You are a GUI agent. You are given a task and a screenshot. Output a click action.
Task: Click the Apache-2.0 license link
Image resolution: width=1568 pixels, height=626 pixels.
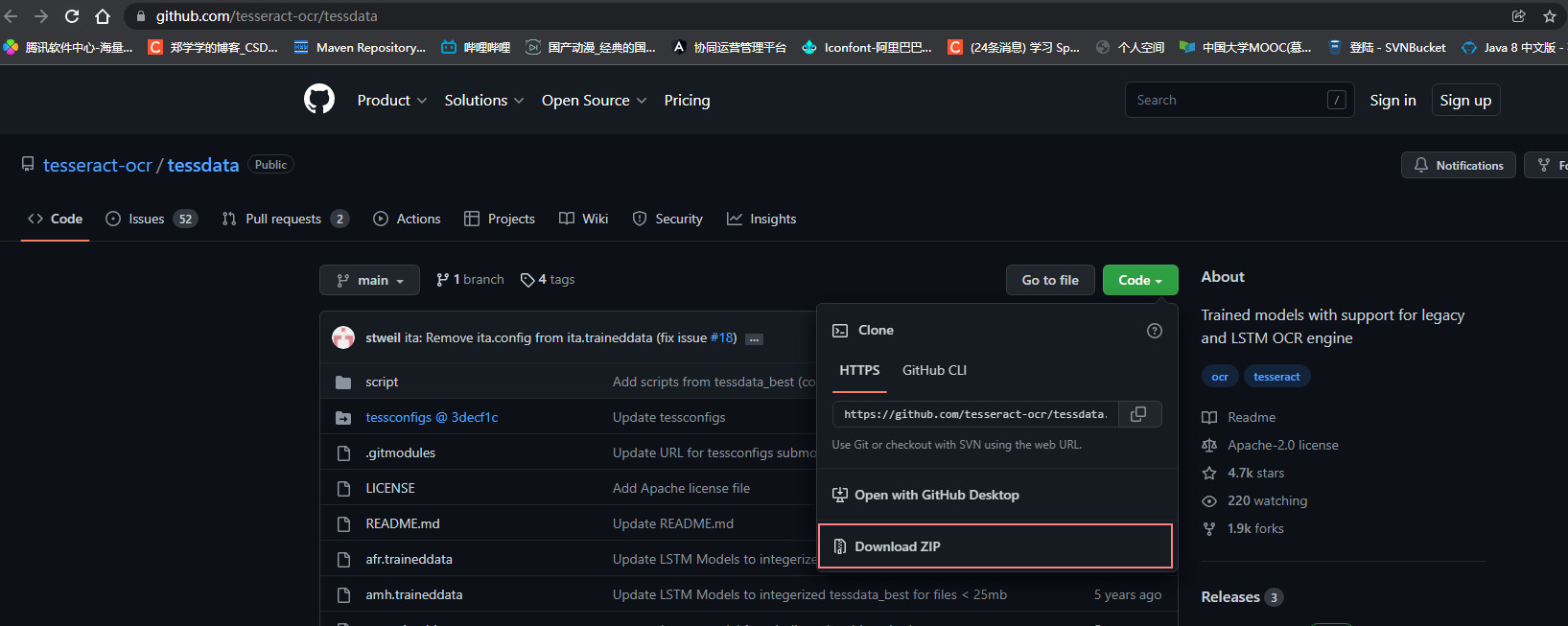coord(1270,445)
